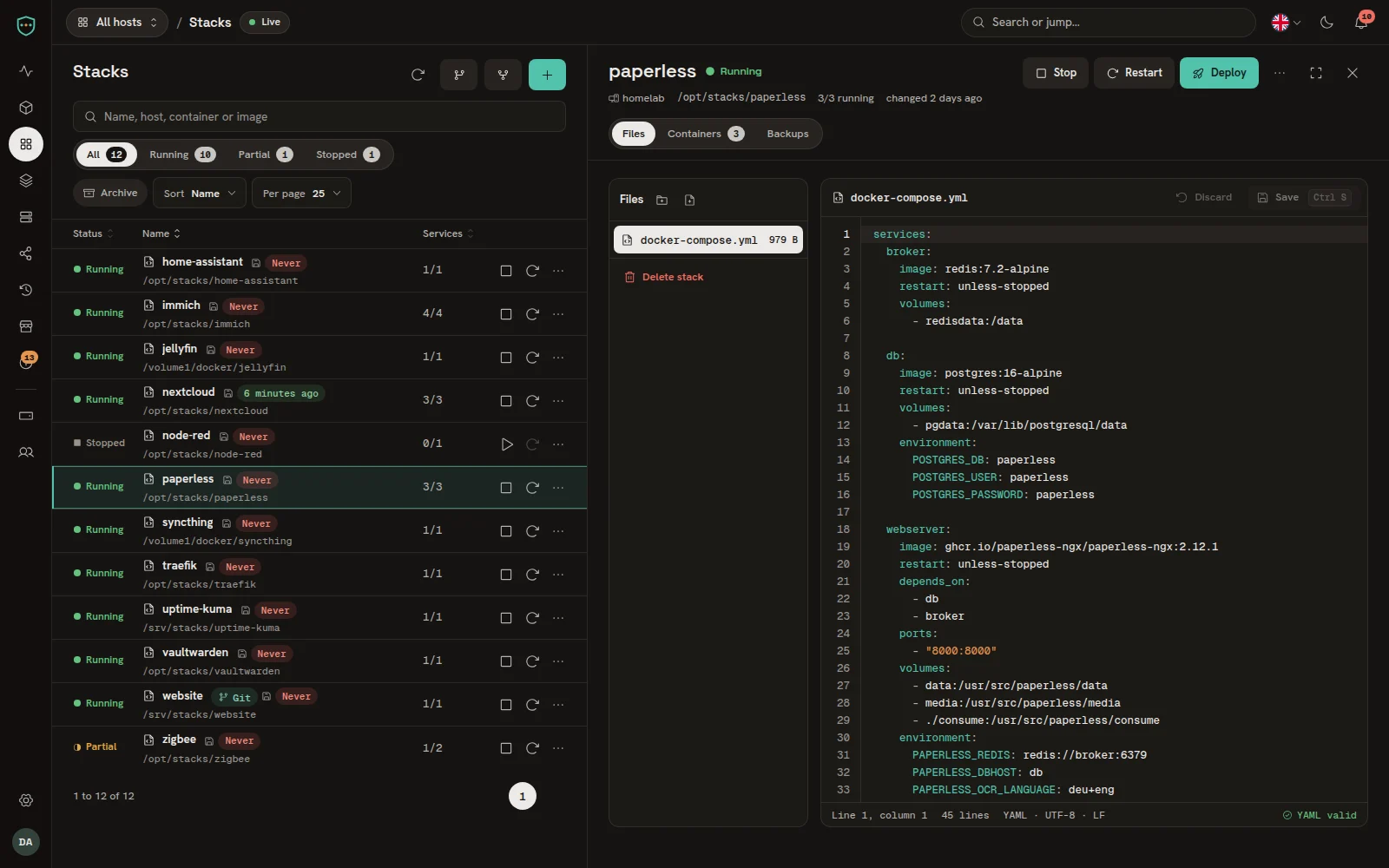The height and width of the screenshot is (868, 1389).
Task: Click the Search or jump box
Action: 1109,23
